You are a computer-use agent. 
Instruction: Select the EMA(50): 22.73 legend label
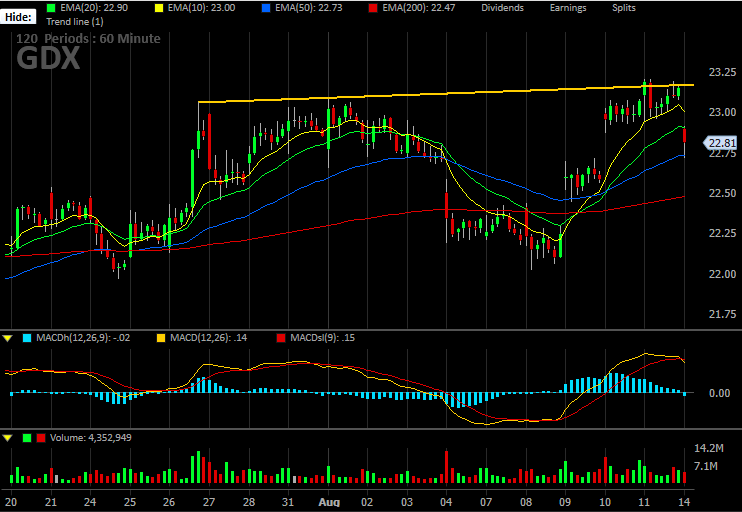coord(309,8)
